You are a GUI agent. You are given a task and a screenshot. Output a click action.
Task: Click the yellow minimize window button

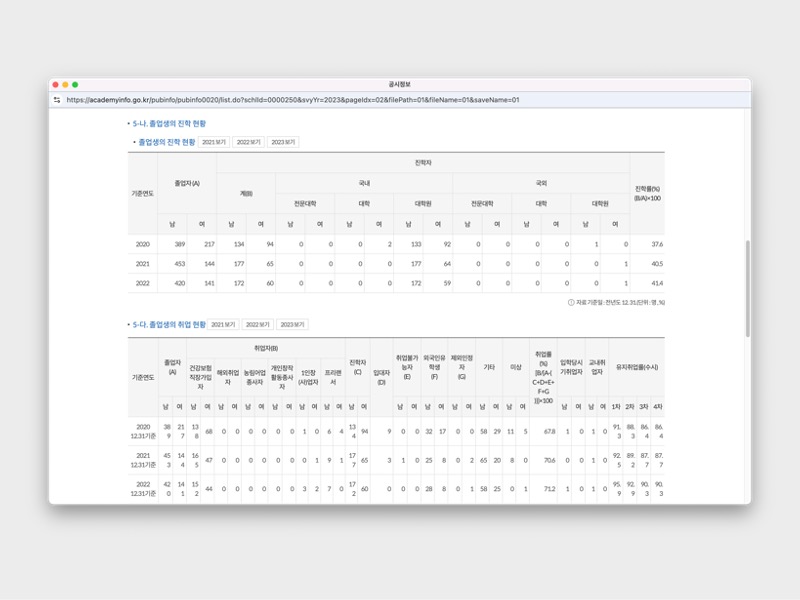click(65, 85)
